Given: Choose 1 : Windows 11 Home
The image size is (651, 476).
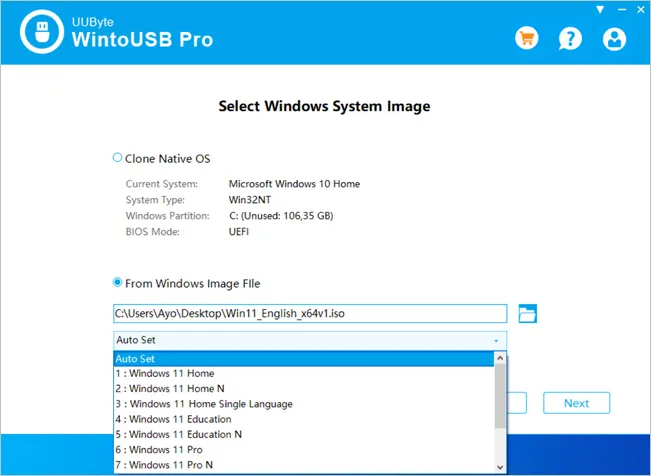Looking at the screenshot, I should pyautogui.click(x=304, y=373).
